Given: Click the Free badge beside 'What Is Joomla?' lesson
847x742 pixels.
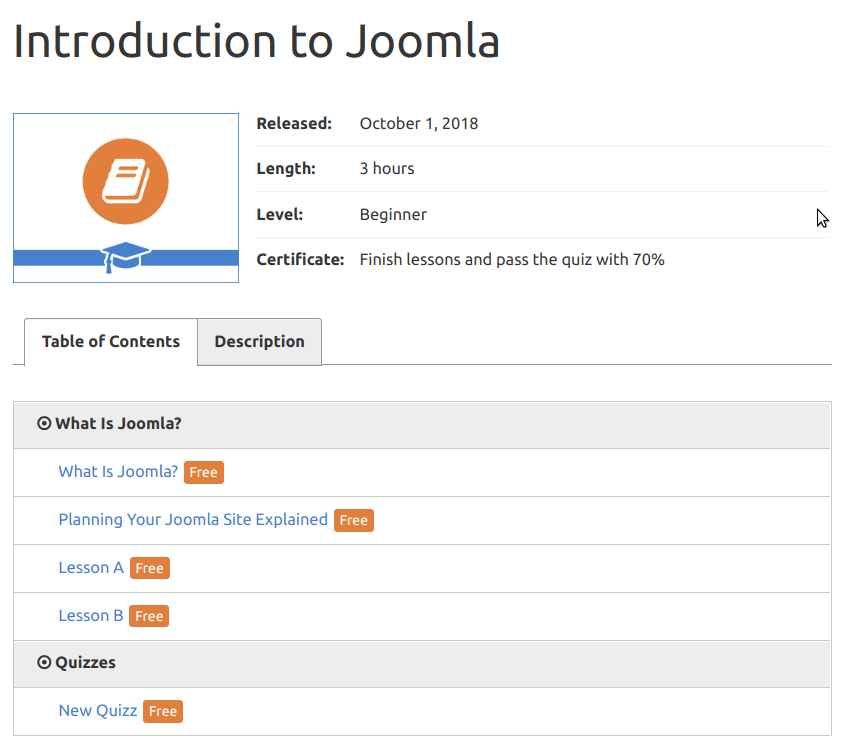Looking at the screenshot, I should tap(204, 473).
